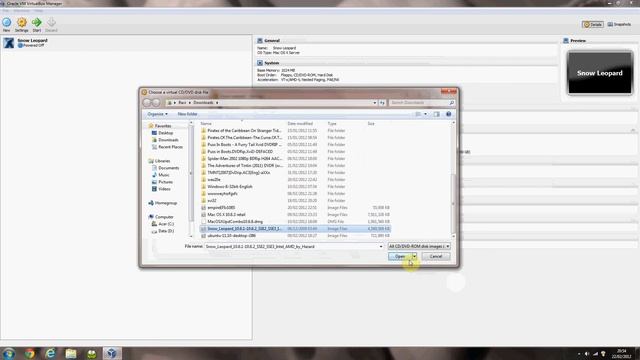Open the Help menu in VirtualBox
640x360 pixels.
(x=37, y=11)
